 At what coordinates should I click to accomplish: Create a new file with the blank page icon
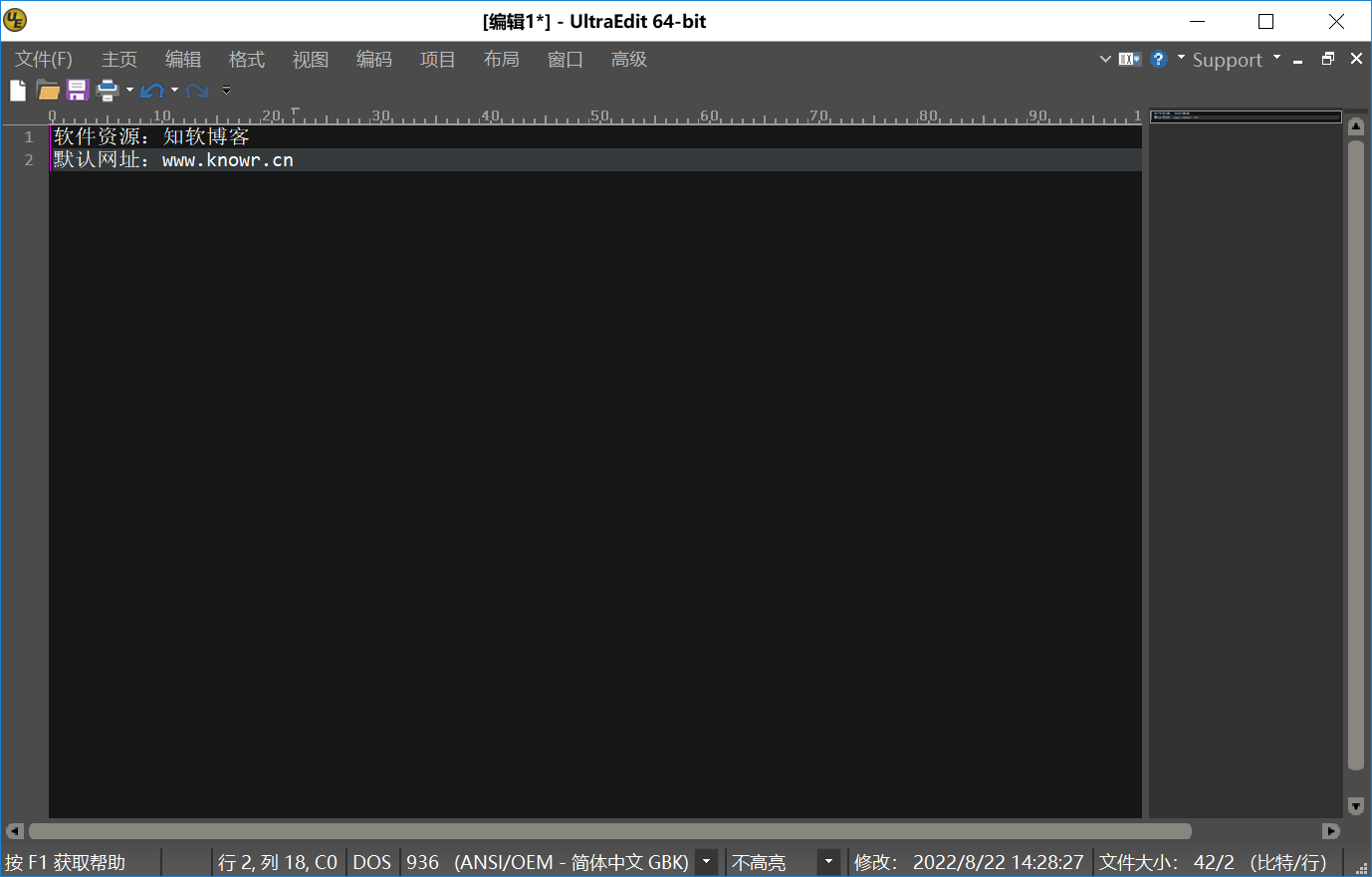point(18,91)
